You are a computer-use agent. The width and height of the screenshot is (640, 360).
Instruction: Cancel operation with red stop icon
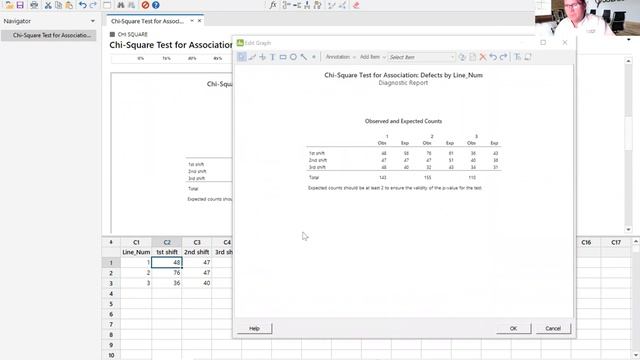(x=145, y=5)
